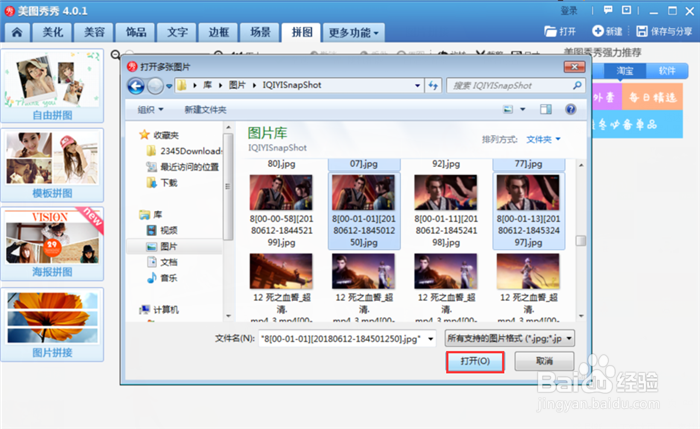Open the 边框 tab
Viewport: 700px width, 429px height.
coord(219,32)
